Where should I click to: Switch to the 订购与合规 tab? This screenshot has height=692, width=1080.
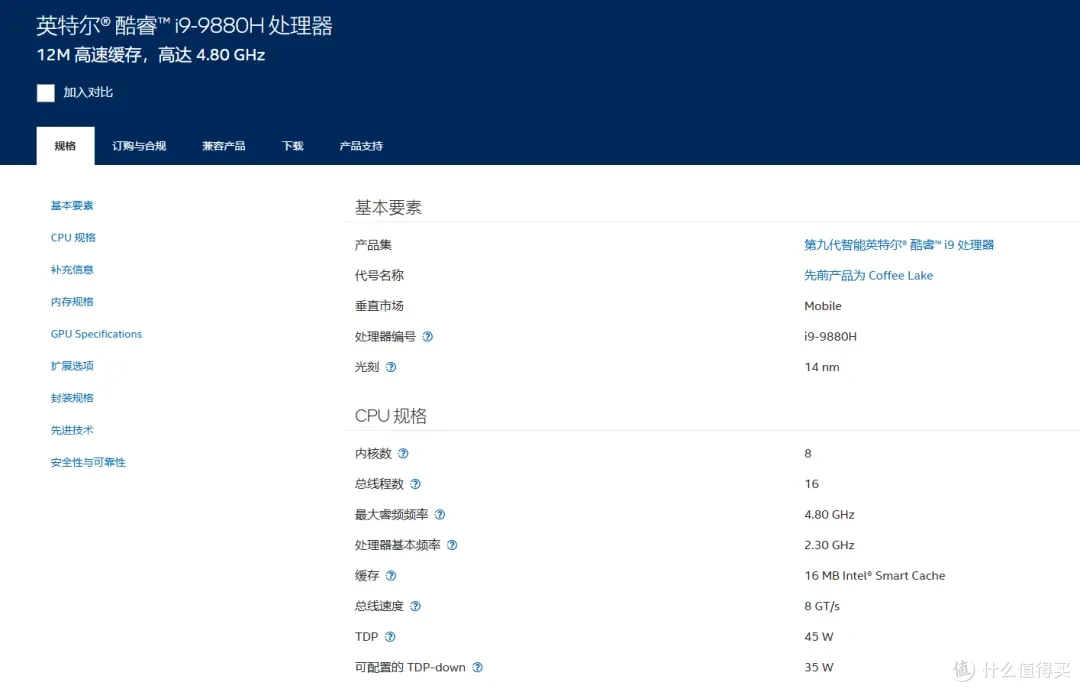tap(139, 146)
